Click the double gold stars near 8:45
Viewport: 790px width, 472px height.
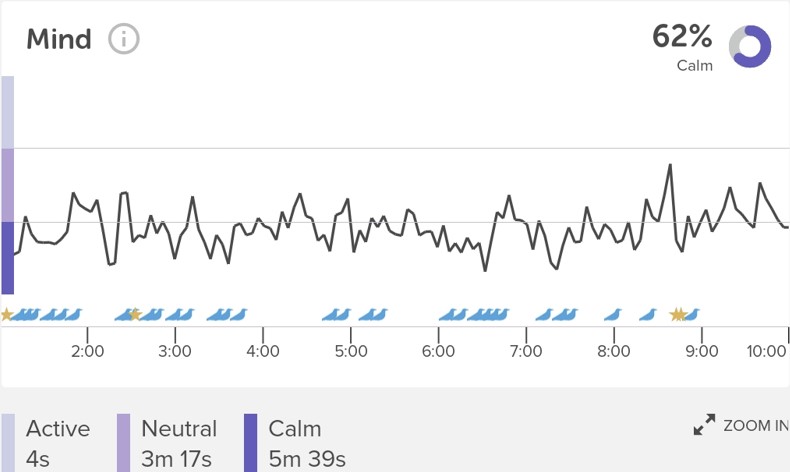pyautogui.click(x=678, y=315)
